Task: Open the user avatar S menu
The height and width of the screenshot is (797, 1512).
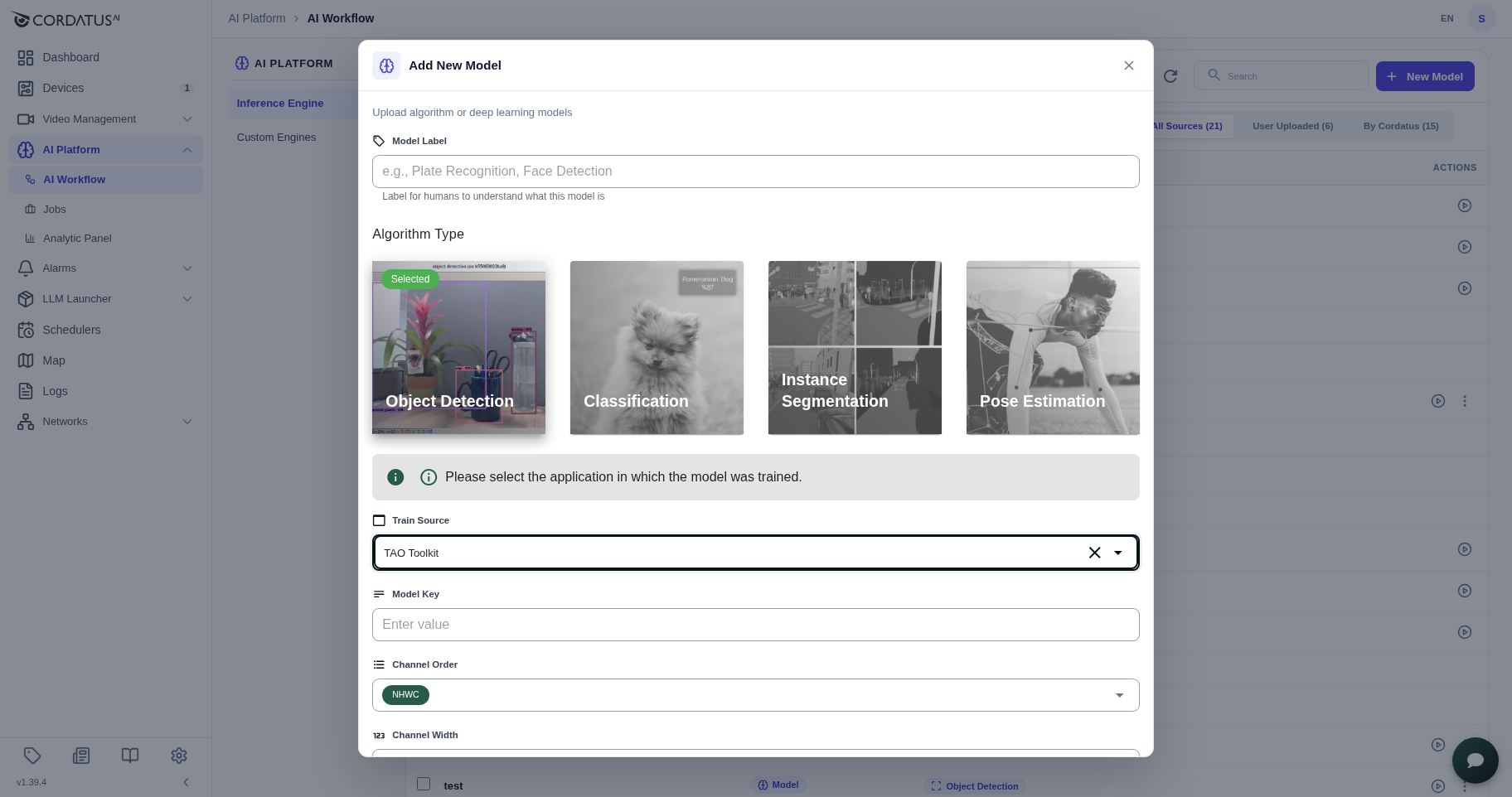Action: (1481, 18)
